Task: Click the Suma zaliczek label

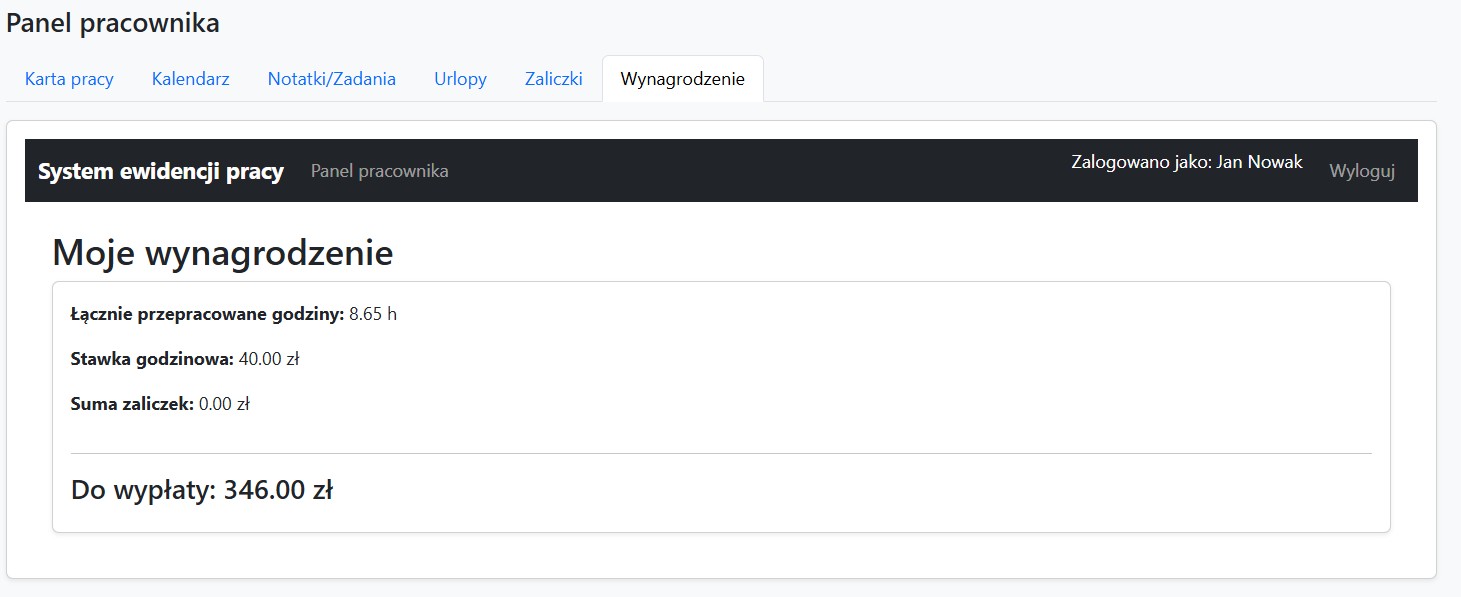Action: (132, 404)
